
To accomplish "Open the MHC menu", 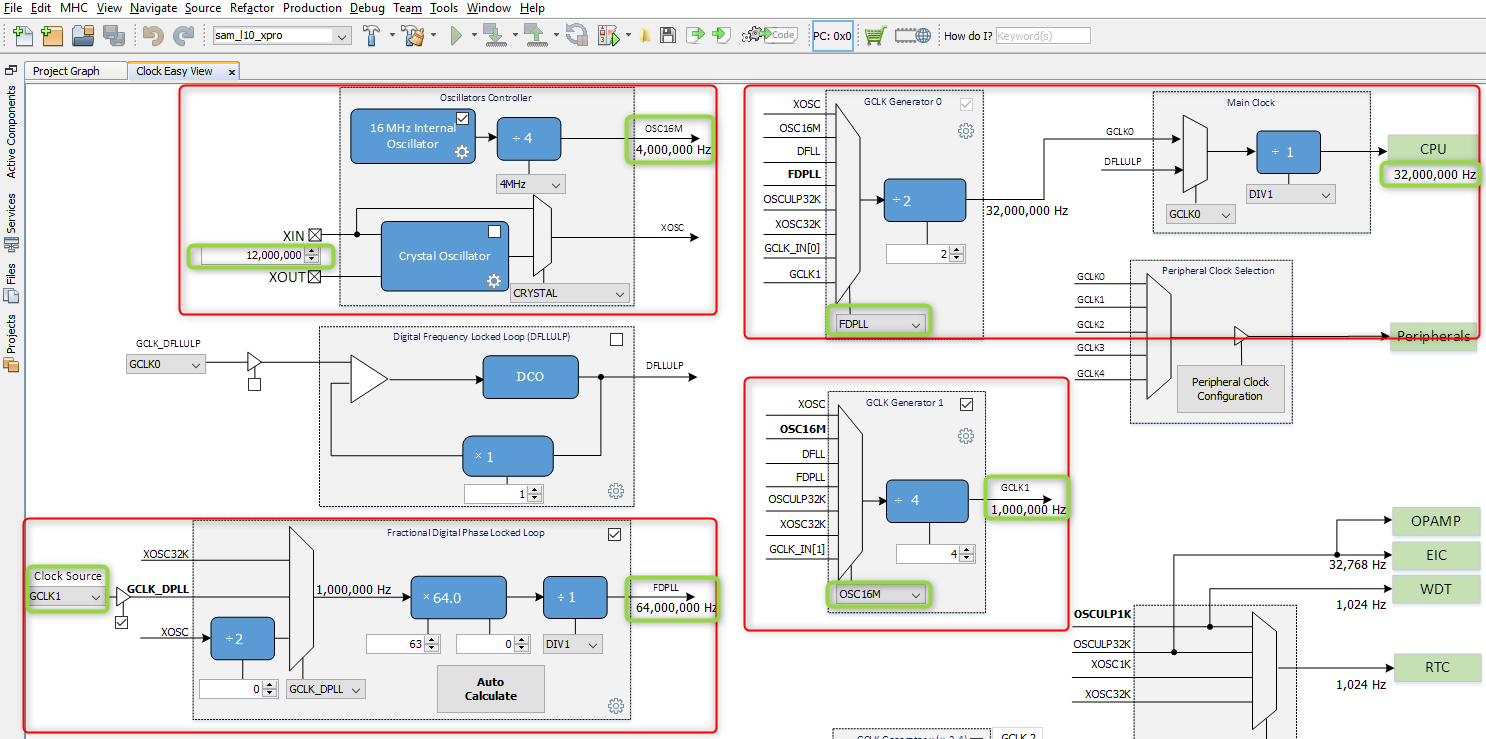I will [x=72, y=8].
